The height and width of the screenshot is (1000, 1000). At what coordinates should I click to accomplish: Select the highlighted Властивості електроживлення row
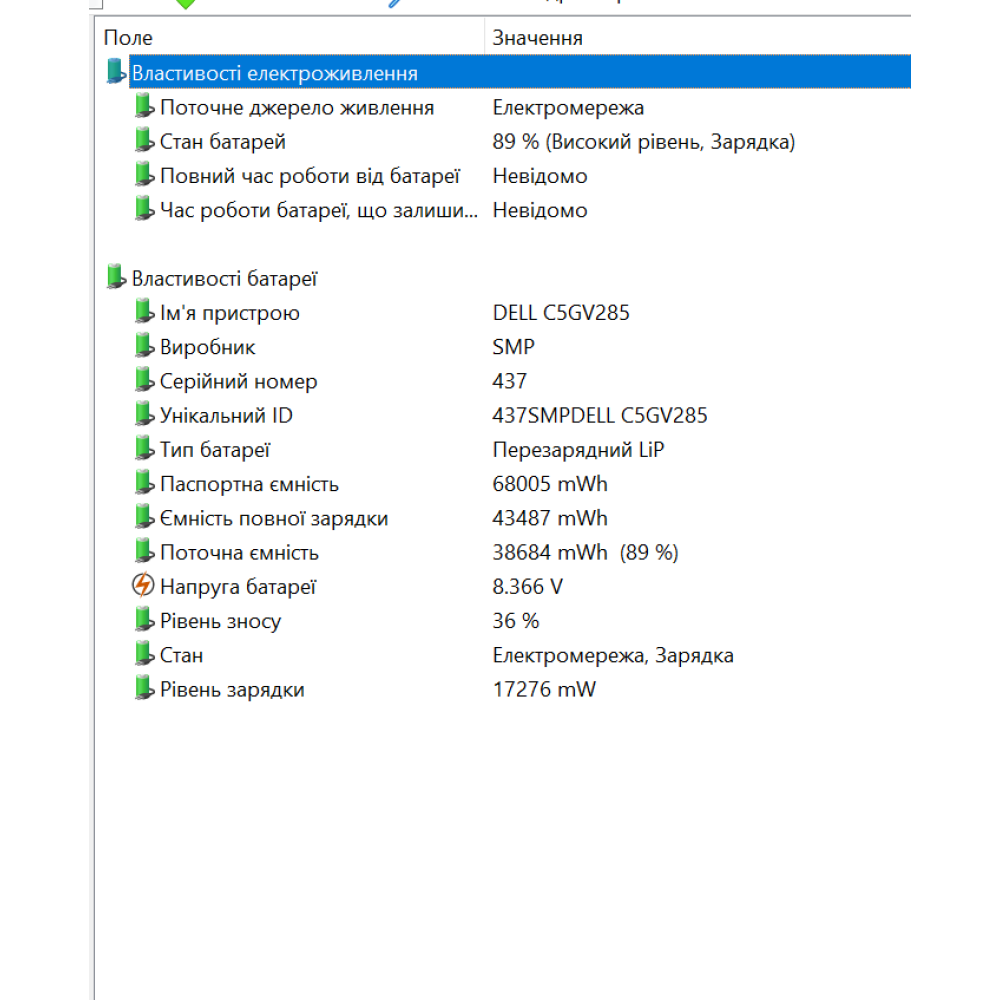[x=300, y=72]
